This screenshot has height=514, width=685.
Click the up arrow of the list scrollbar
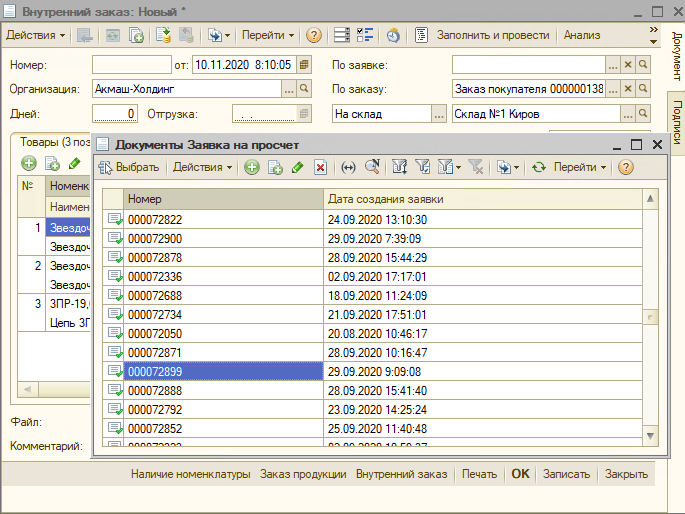(650, 199)
